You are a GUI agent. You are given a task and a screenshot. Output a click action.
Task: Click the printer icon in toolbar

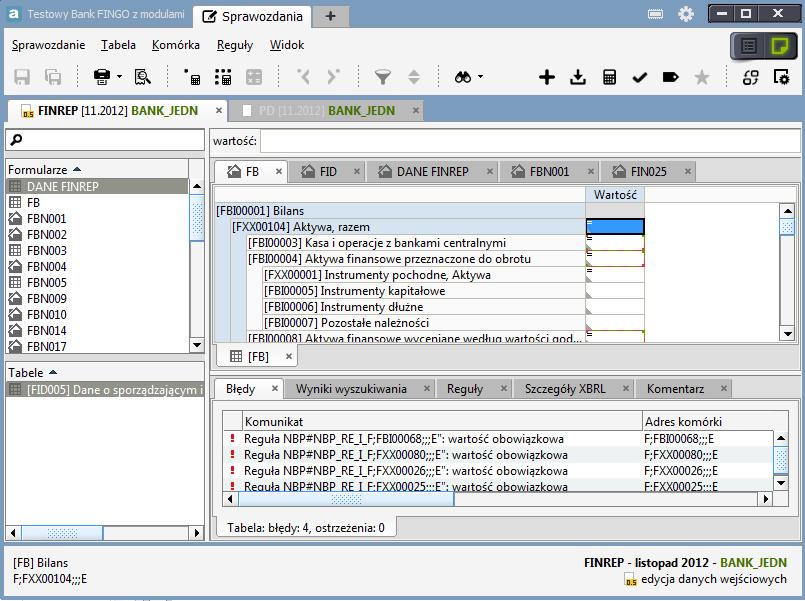pos(102,77)
